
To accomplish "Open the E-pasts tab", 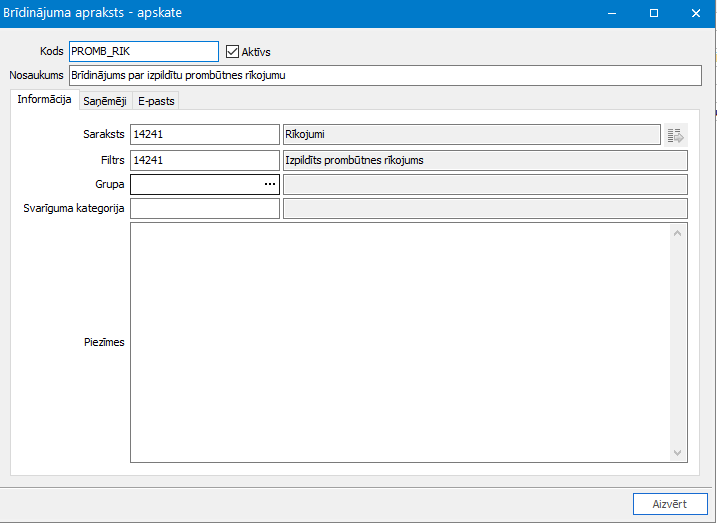I will tap(156, 100).
